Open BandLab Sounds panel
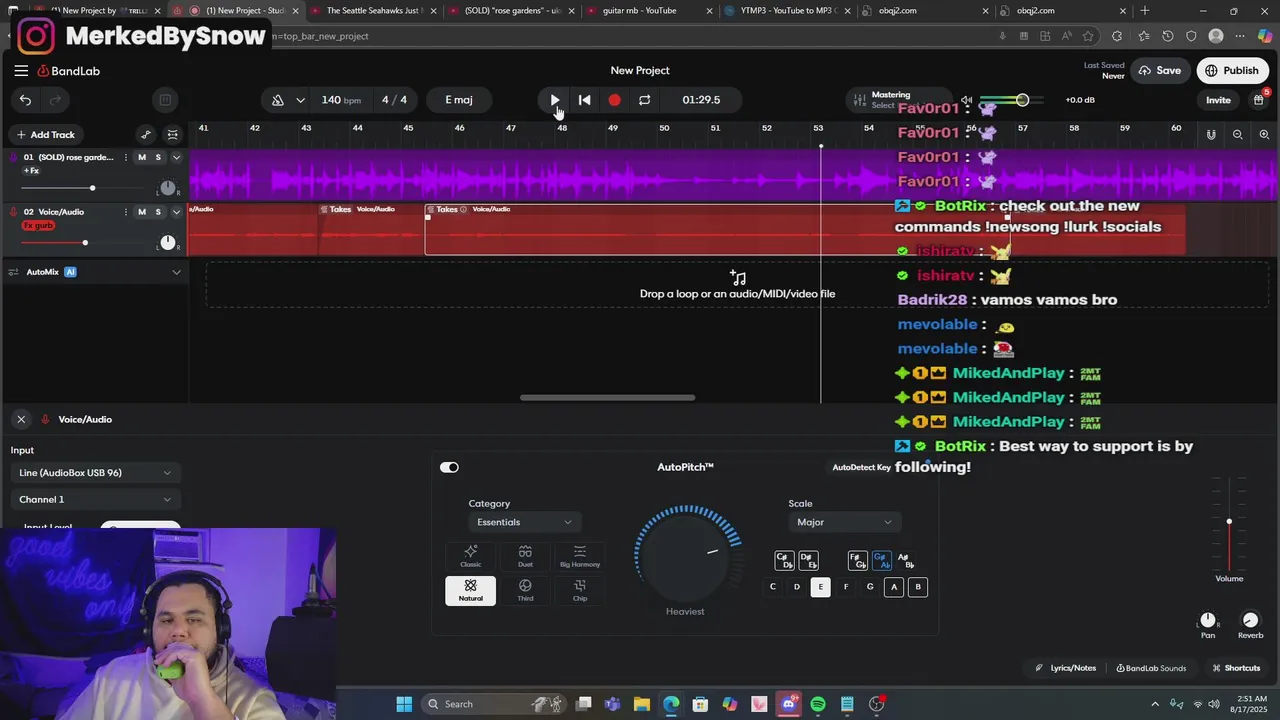The image size is (1280, 720). coord(1151,668)
